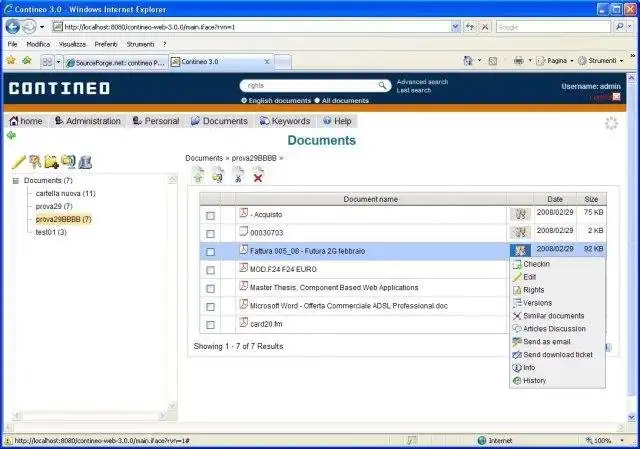Click the scissors cut icon in document toolbar
The height and width of the screenshot is (449, 640).
click(x=238, y=176)
